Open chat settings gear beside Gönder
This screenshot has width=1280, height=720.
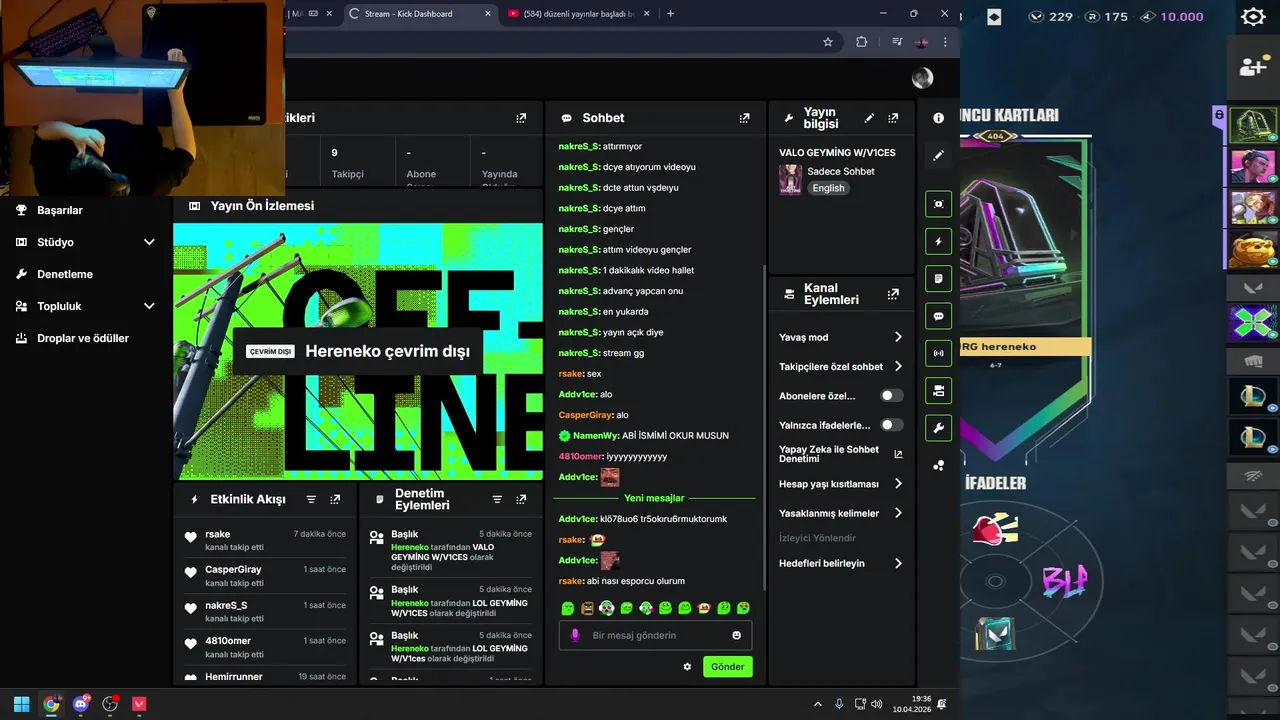(687, 667)
